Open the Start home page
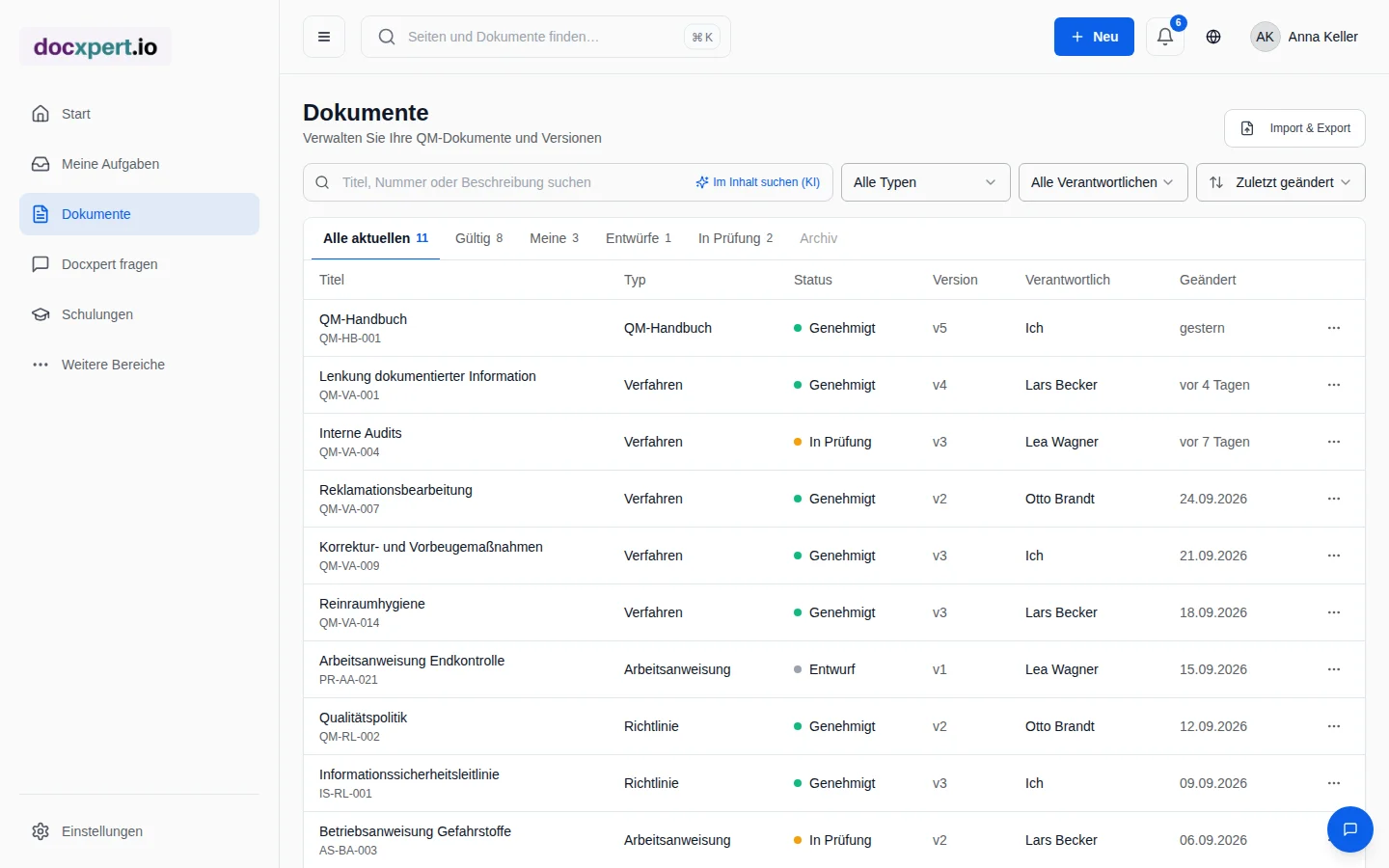Viewport: 1389px width, 868px height. click(x=139, y=114)
